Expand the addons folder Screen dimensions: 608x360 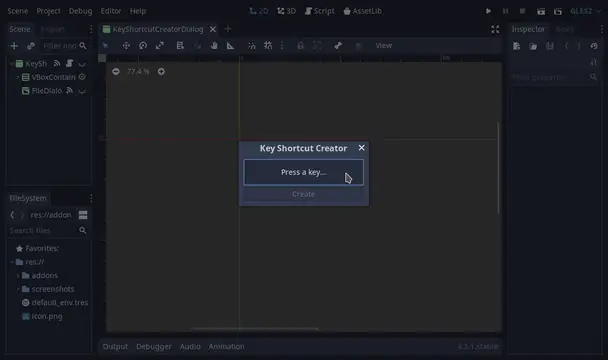(18, 275)
